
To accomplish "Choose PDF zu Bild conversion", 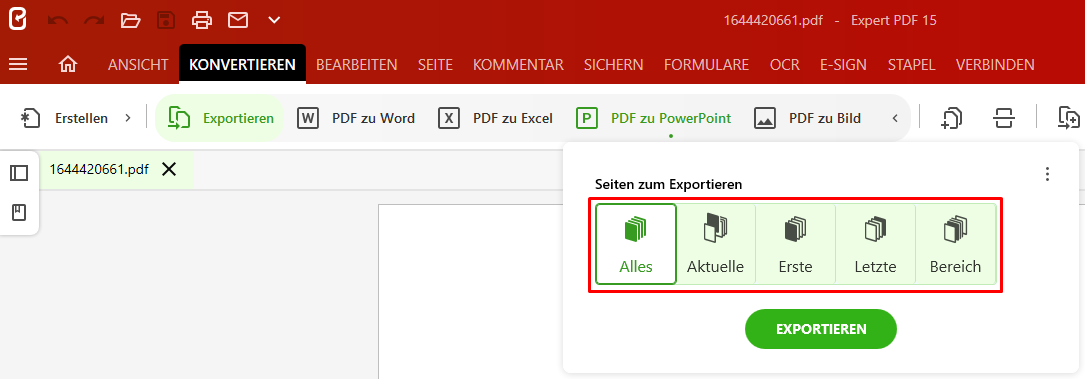I will pos(807,118).
